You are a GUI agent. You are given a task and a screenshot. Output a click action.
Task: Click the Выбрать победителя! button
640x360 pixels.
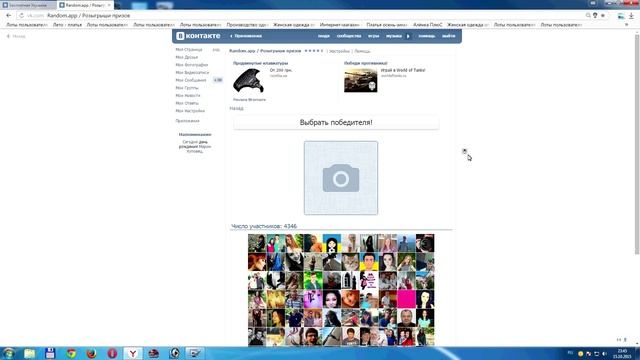(x=336, y=122)
